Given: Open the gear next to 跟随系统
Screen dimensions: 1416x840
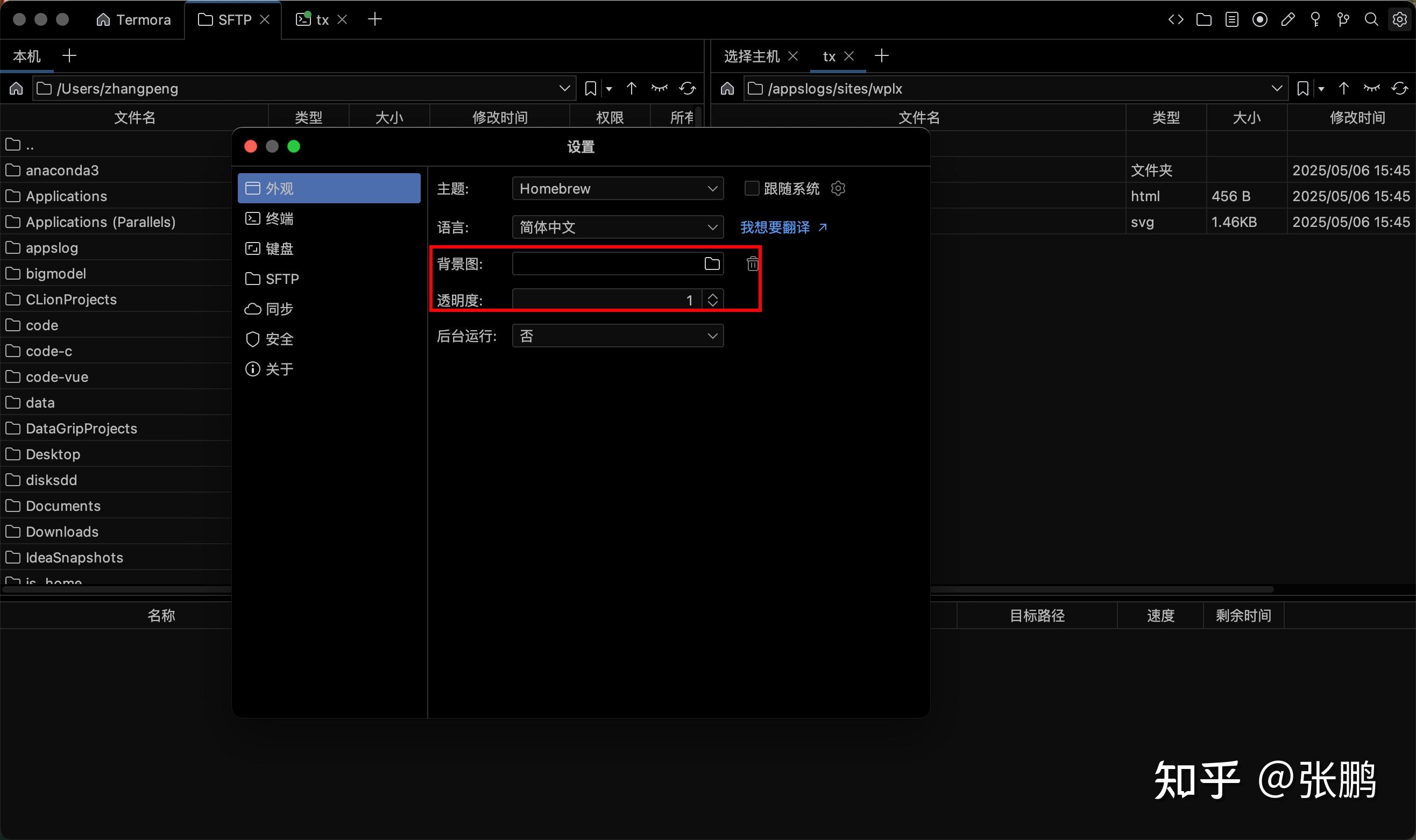Looking at the screenshot, I should click(838, 189).
